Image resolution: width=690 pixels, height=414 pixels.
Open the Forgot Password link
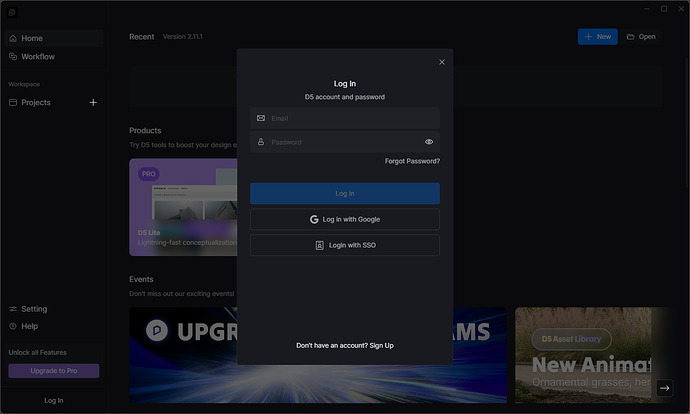click(412, 161)
